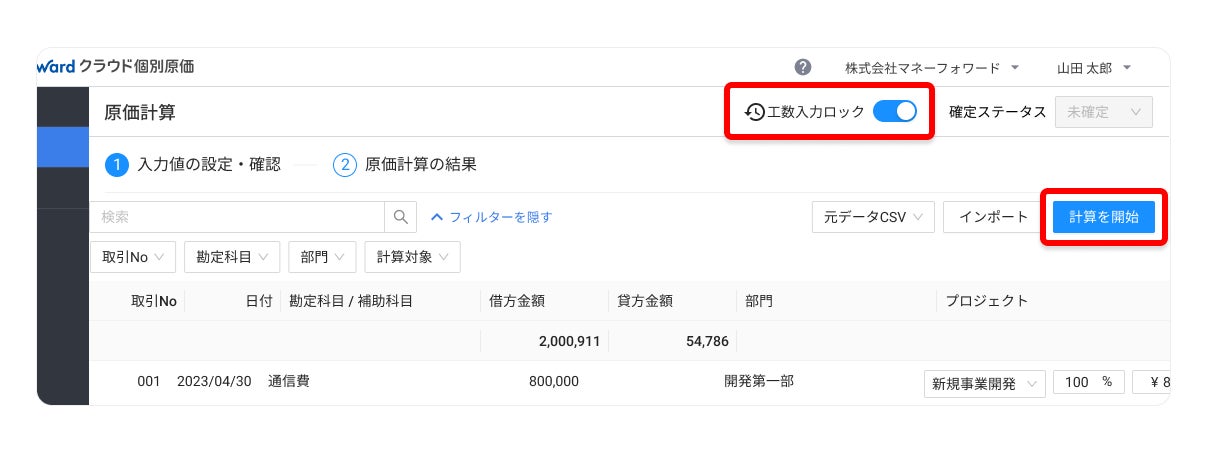Open the 勘定科目 filter dropdown
The image size is (1206, 452).
coord(232,257)
